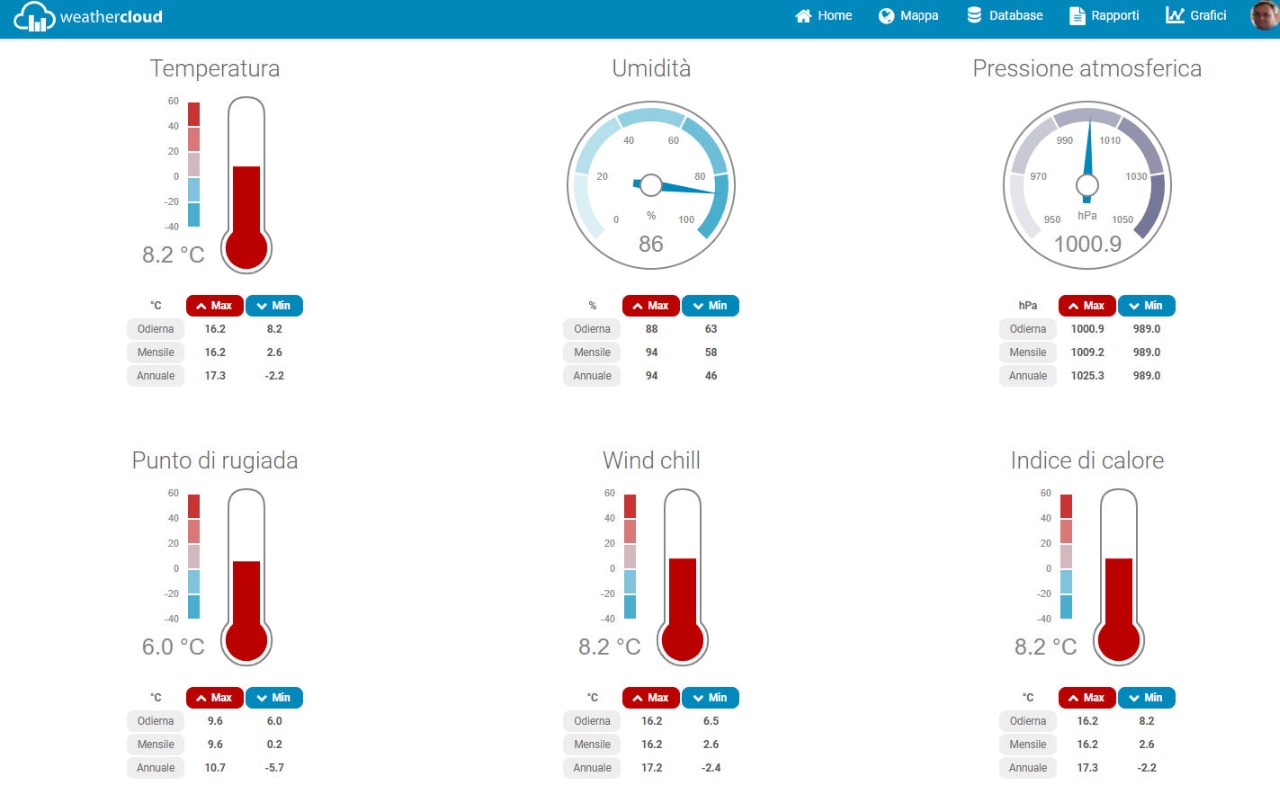Screen dimensions: 1280x803
Task: Select Max under Pressione atmosferica
Action: coord(1087,306)
